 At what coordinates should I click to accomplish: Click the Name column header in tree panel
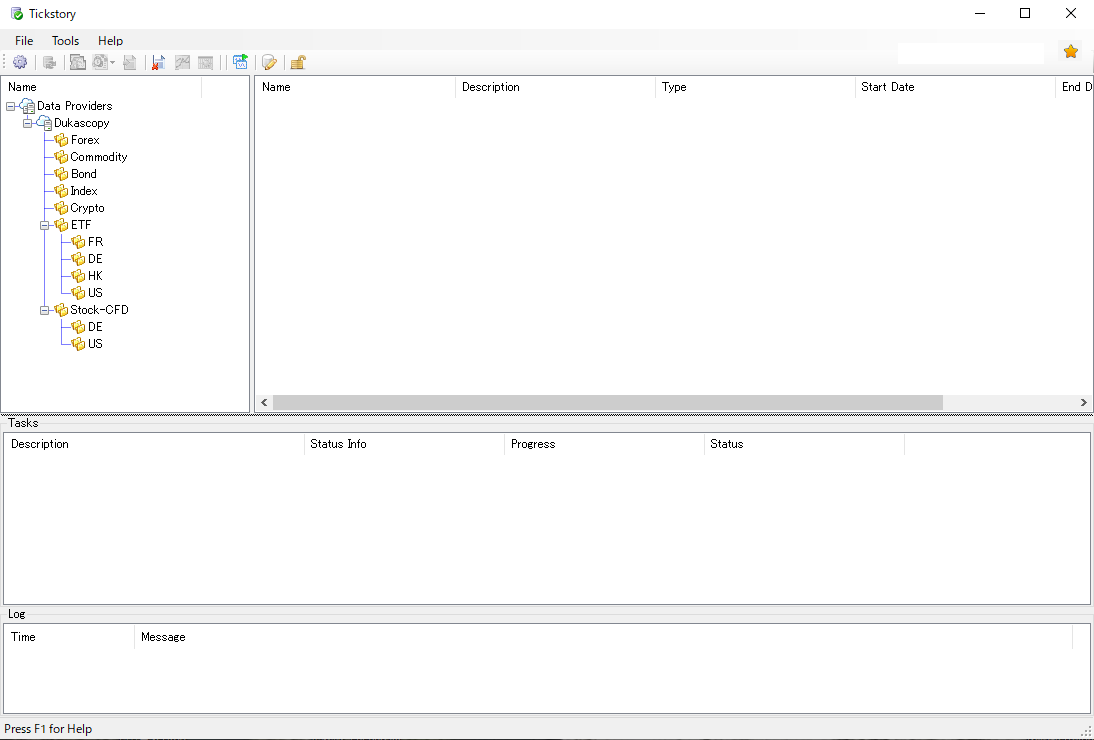coord(102,87)
